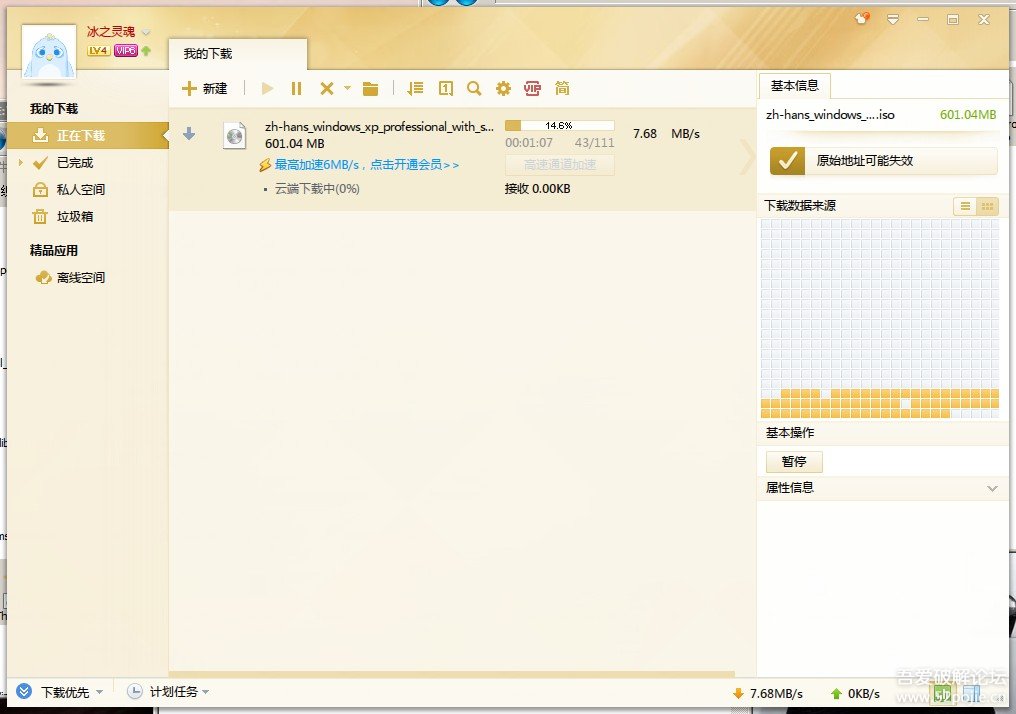Viewport: 1016px width, 714px height.
Task: Switch to simple mode with the 简 icon
Action: pyautogui.click(x=562, y=89)
